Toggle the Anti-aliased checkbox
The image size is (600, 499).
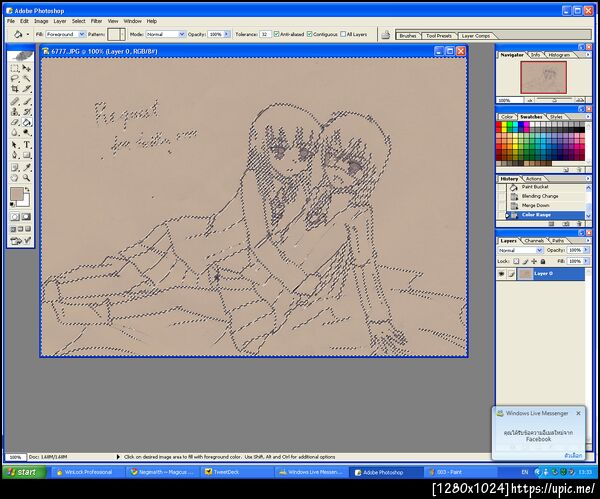click(277, 34)
